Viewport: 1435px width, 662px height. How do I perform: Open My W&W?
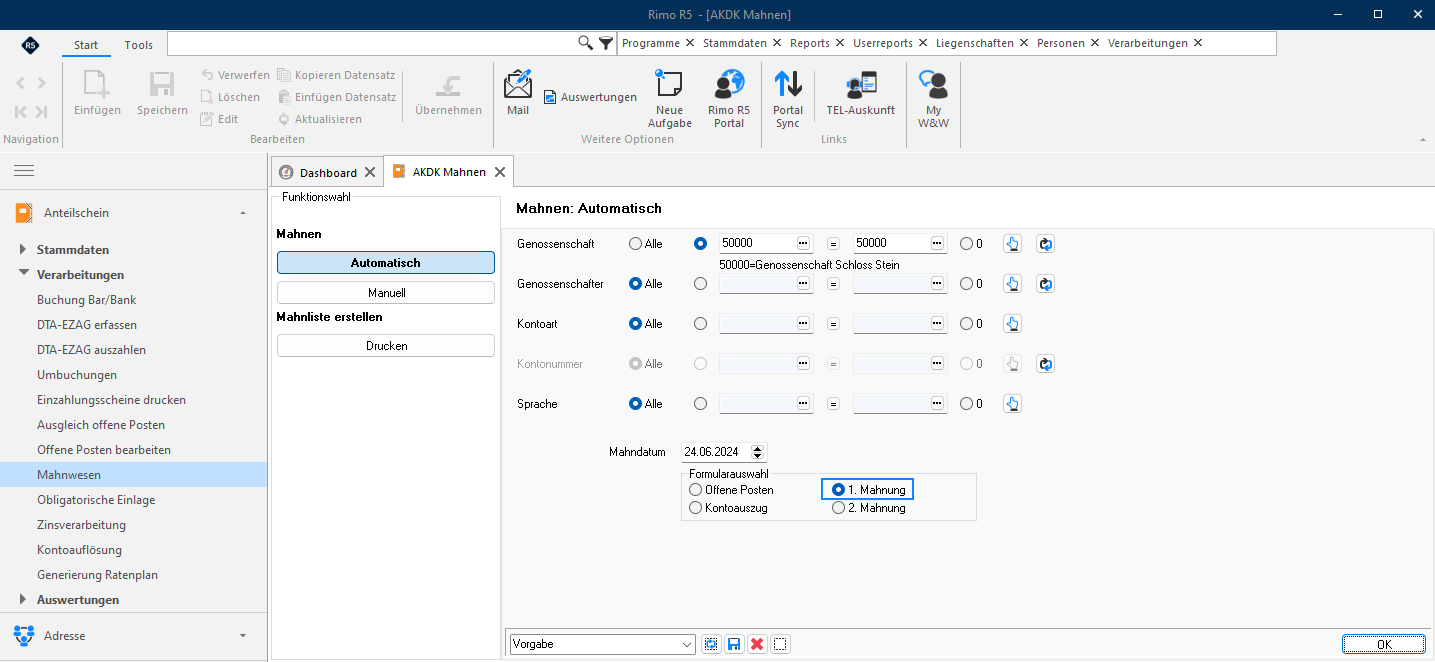pyautogui.click(x=933, y=99)
